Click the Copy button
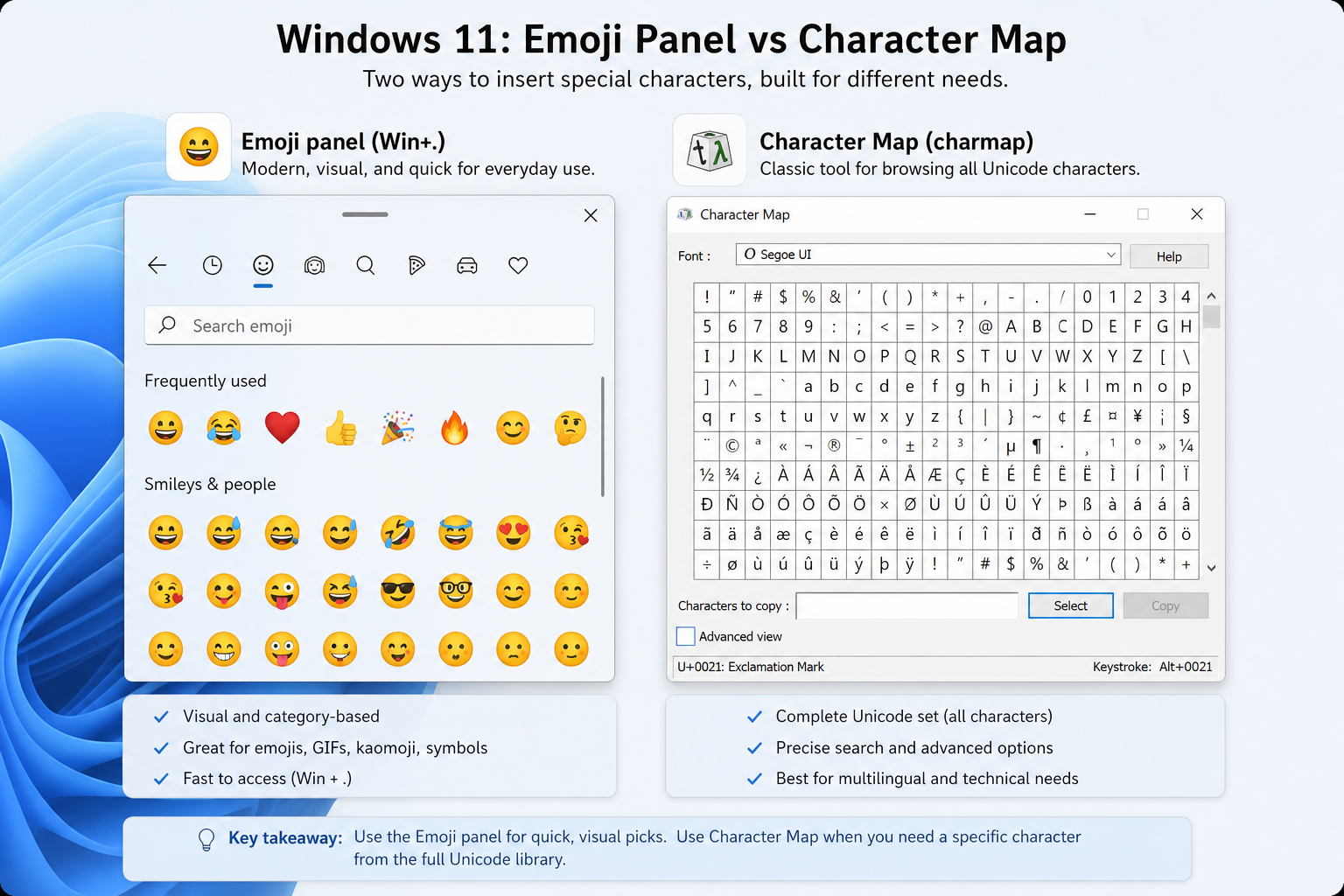The height and width of the screenshot is (896, 1344). pyautogui.click(x=1165, y=605)
